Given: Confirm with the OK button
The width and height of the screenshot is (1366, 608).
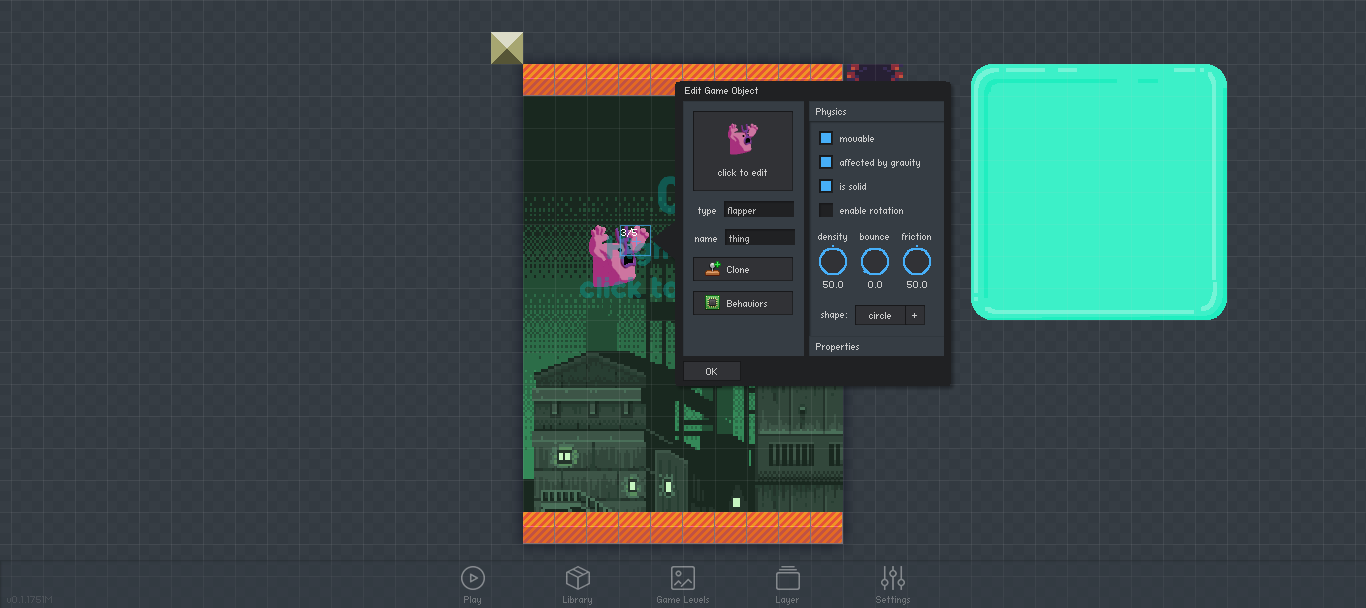Looking at the screenshot, I should [712, 371].
